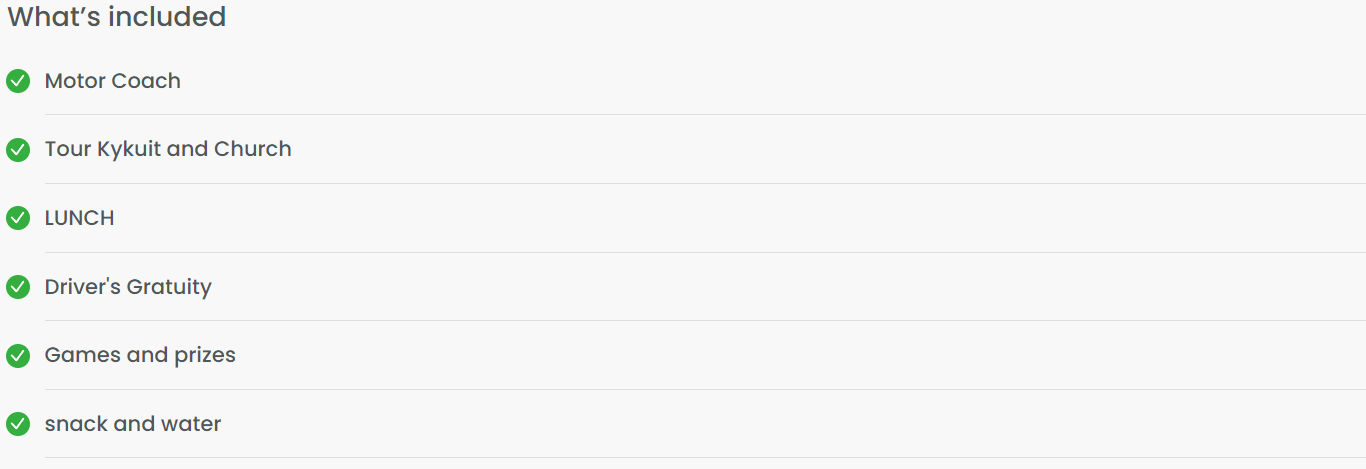This screenshot has width=1366, height=469.
Task: Click the Games and prizes label
Action: click(x=140, y=355)
